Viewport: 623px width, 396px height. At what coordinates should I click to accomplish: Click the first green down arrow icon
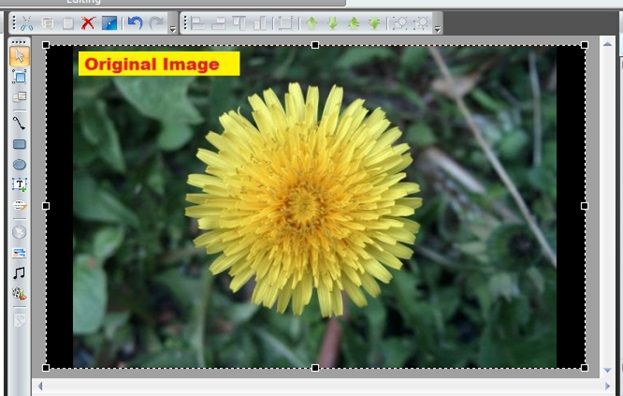coord(333,23)
